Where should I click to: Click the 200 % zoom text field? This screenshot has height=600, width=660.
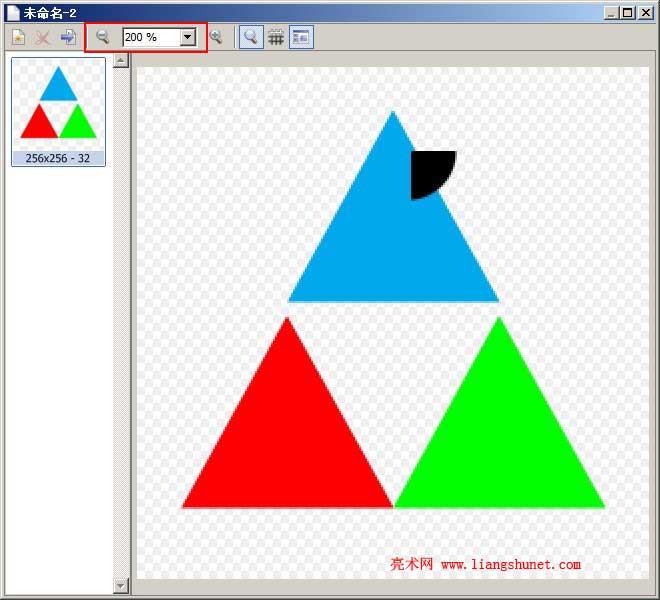click(x=150, y=37)
